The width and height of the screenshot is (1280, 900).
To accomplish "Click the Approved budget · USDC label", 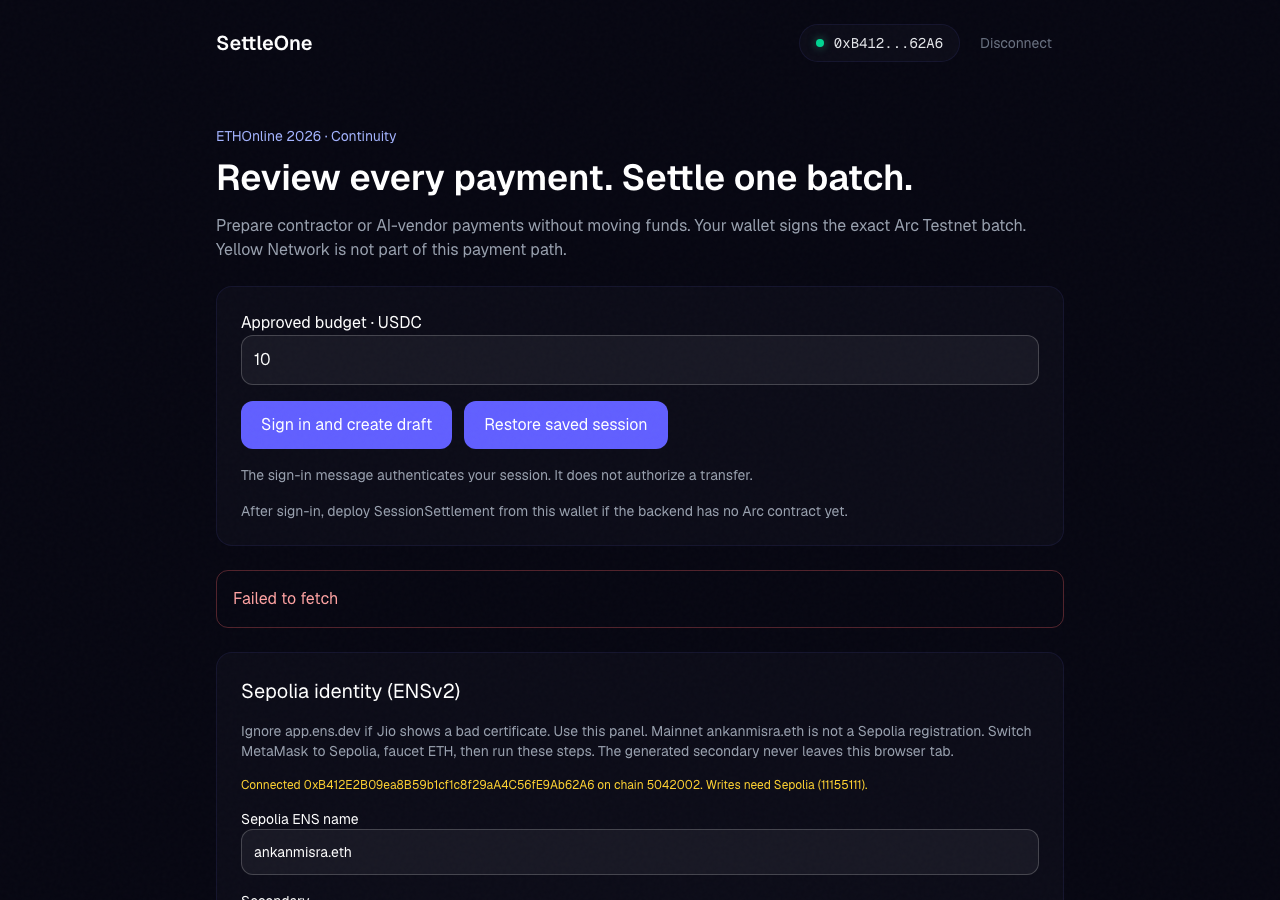I will [331, 322].
